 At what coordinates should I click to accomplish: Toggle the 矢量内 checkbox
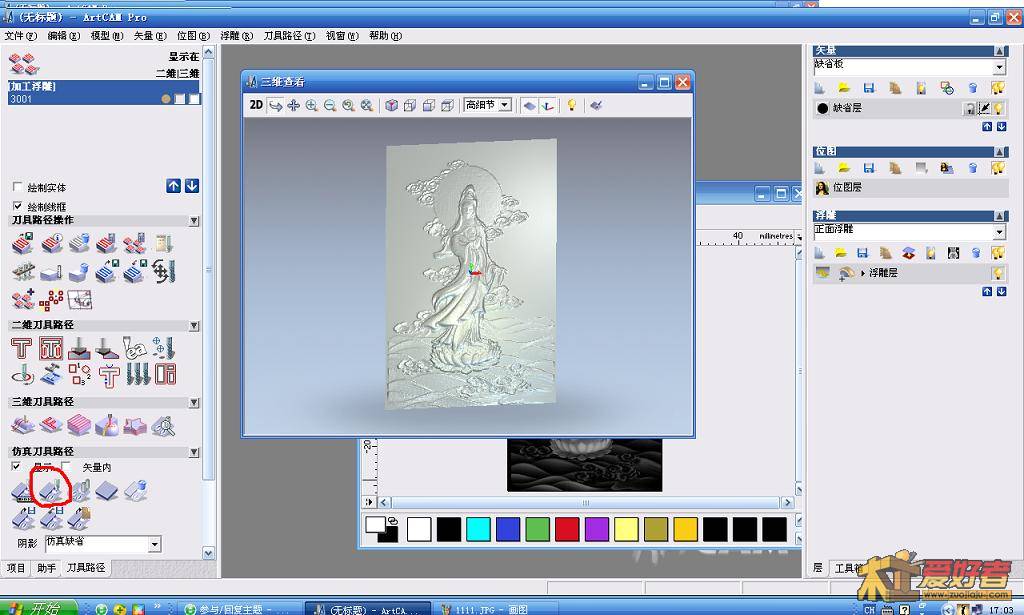[66, 466]
